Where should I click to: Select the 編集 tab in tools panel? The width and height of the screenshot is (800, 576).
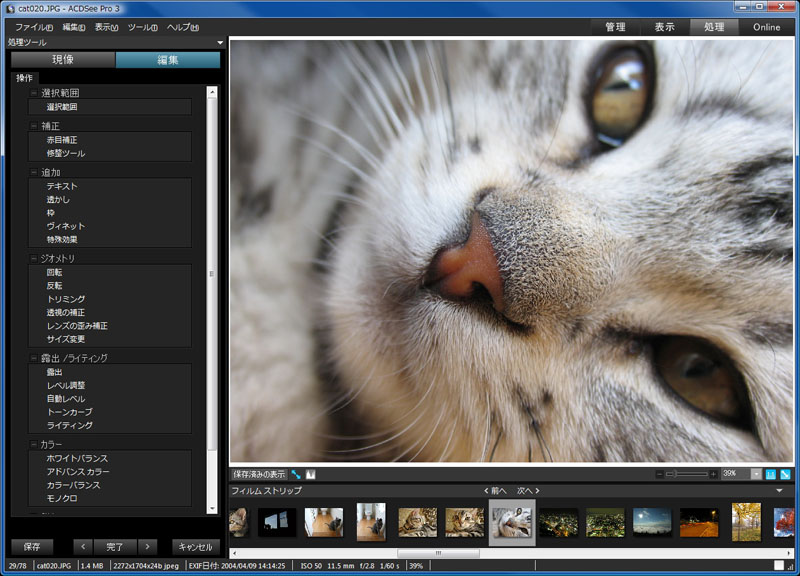point(168,60)
